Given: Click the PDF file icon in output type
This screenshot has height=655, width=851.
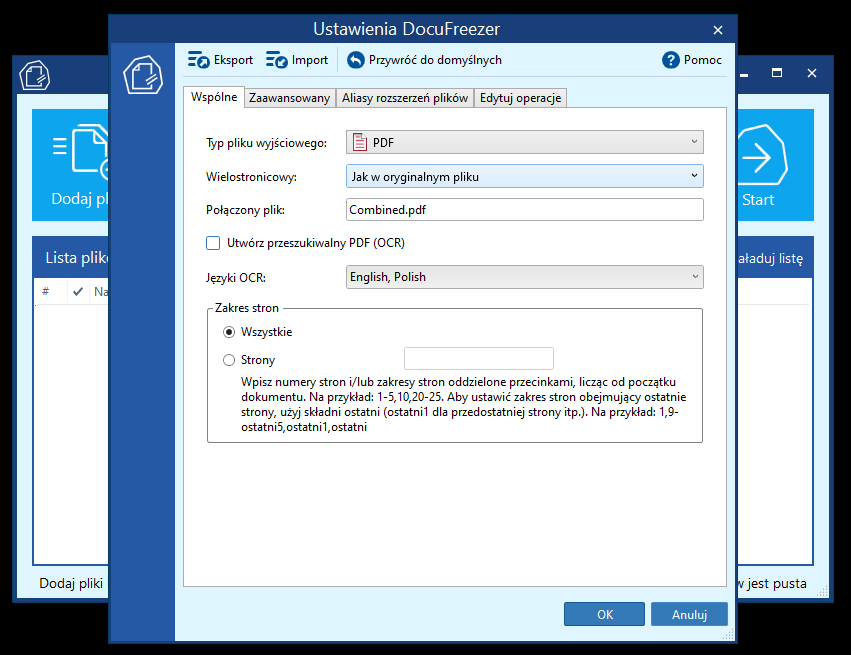Looking at the screenshot, I should click(359, 142).
